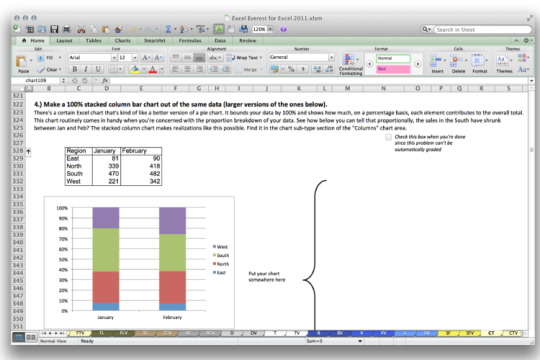The image size is (540, 360).
Task: Select the pink Bad cell style swatch
Action: point(393,69)
